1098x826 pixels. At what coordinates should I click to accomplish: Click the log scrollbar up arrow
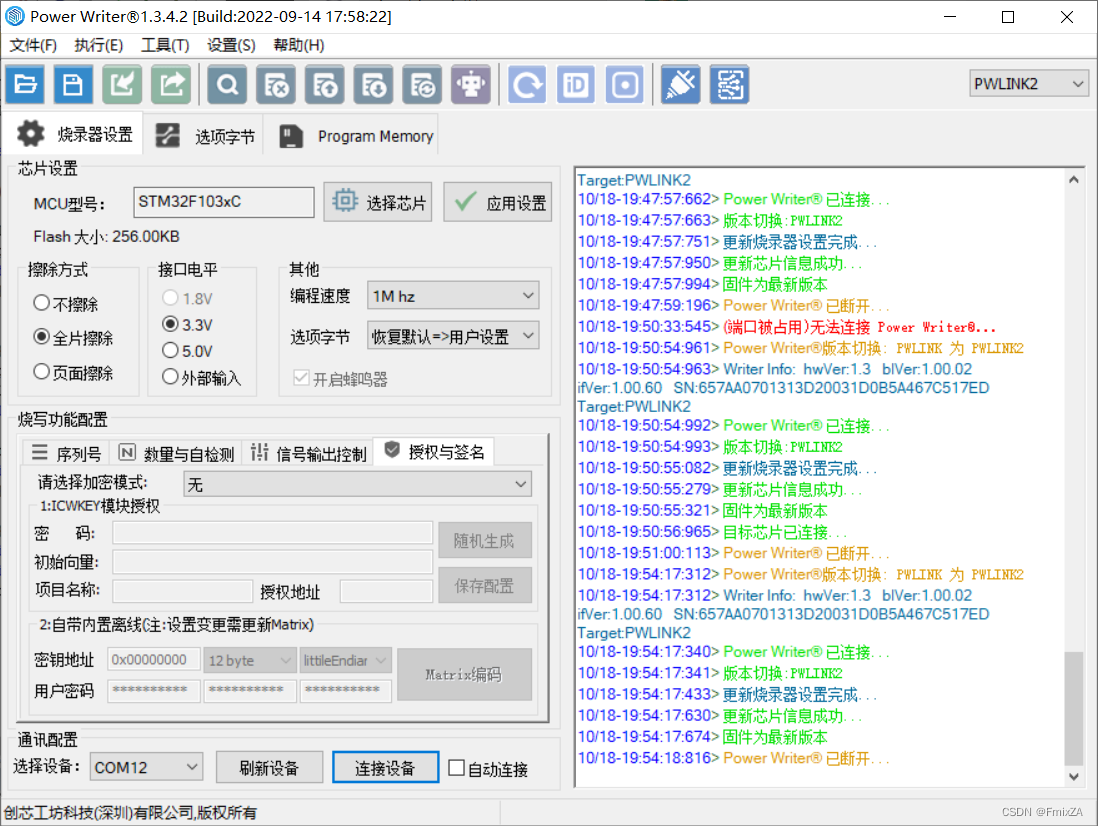[1073, 180]
